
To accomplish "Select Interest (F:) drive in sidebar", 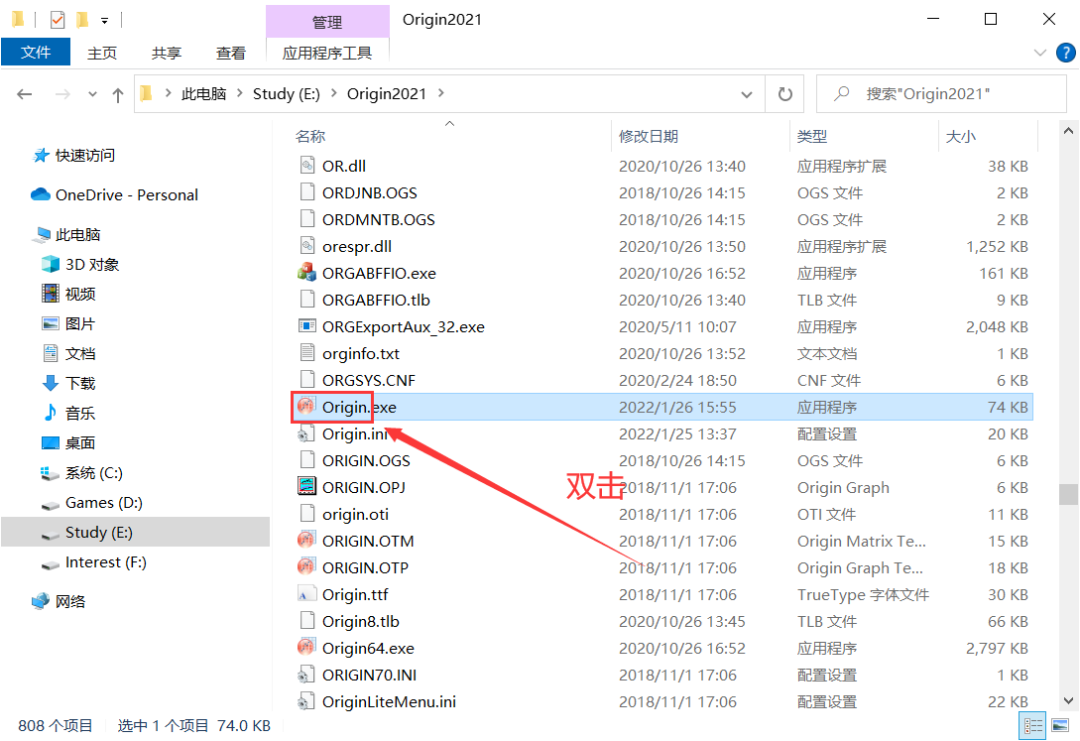I will tap(94, 562).
